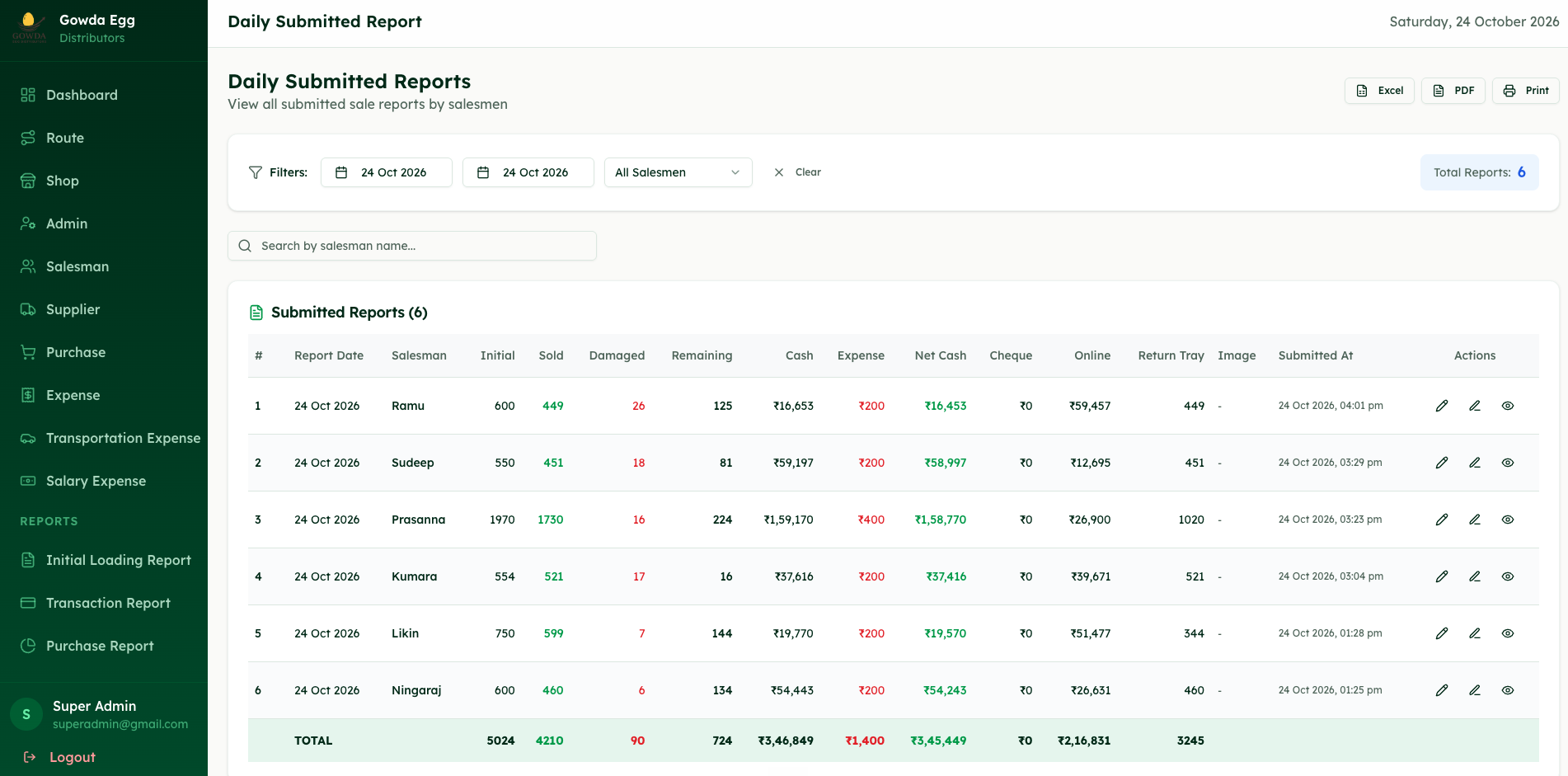Click the pencil icon in Ningaraj's row
1568x776 pixels.
pyautogui.click(x=1442, y=690)
